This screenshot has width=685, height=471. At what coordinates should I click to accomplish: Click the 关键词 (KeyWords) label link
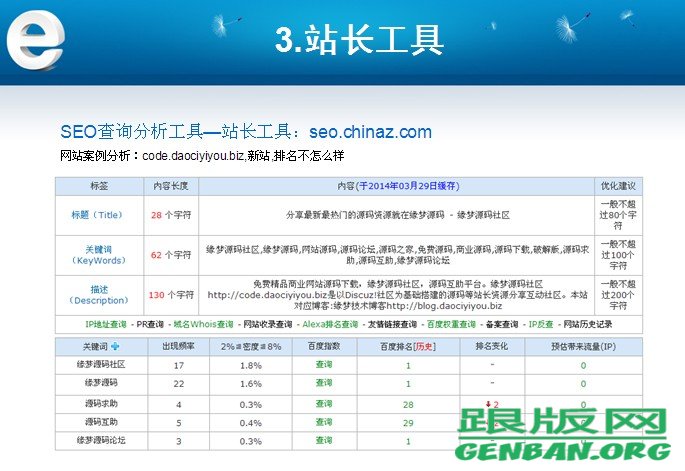[x=98, y=255]
